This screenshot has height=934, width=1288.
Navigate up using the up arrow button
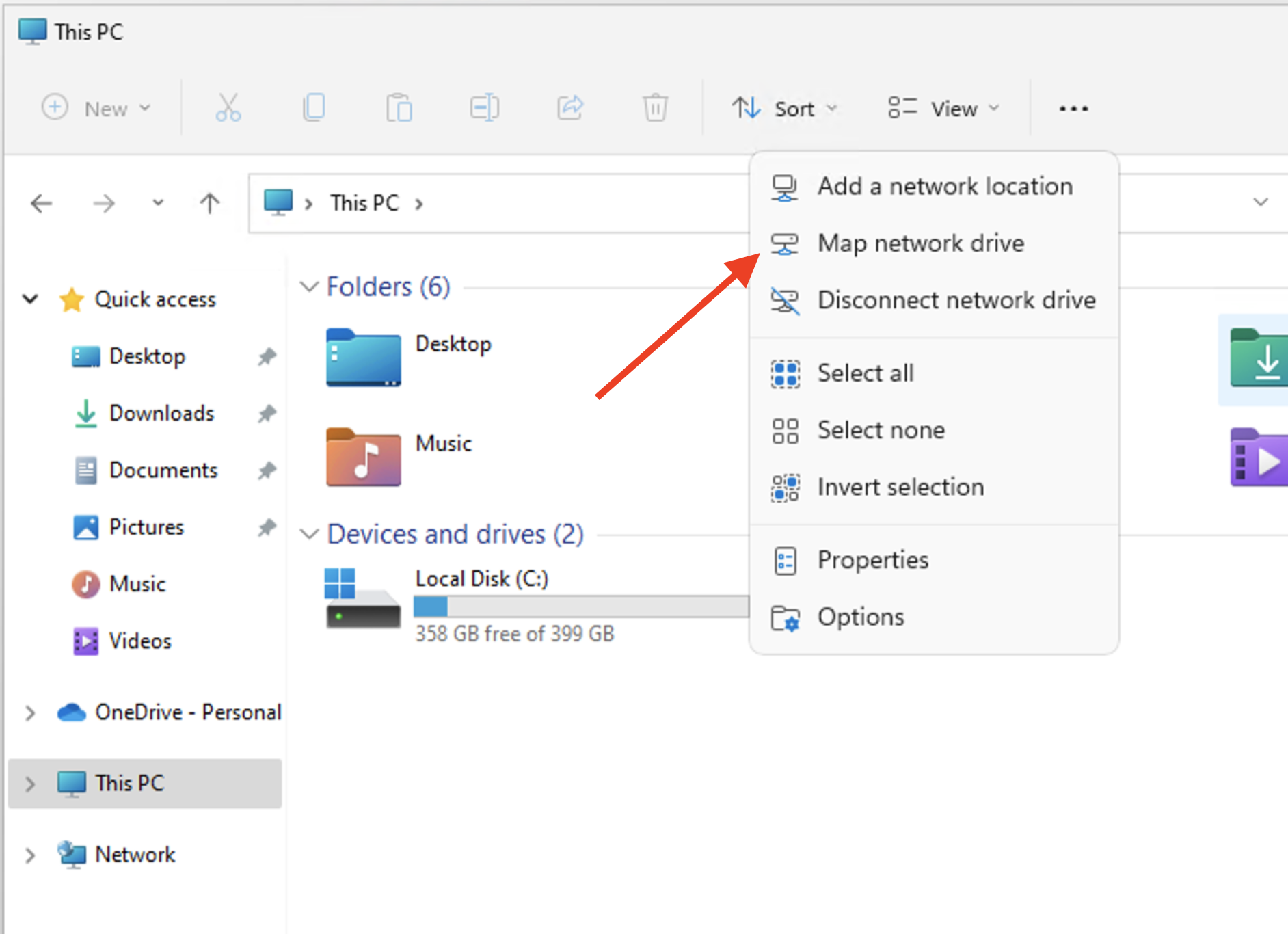click(x=210, y=203)
